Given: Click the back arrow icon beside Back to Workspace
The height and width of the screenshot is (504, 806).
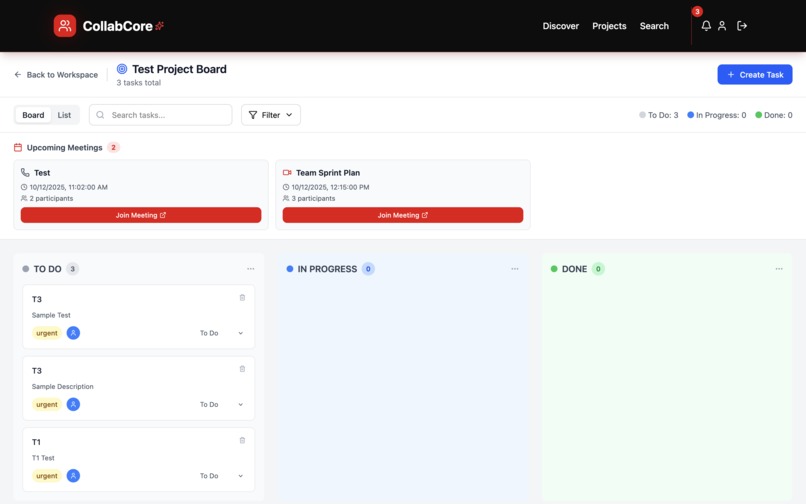Looking at the screenshot, I should click(18, 75).
